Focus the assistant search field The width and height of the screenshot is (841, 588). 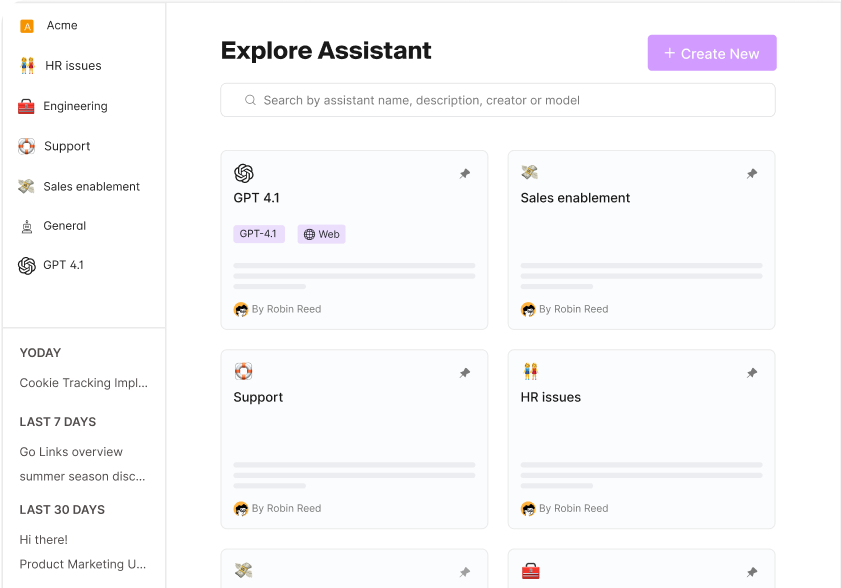pyautogui.click(x=498, y=100)
